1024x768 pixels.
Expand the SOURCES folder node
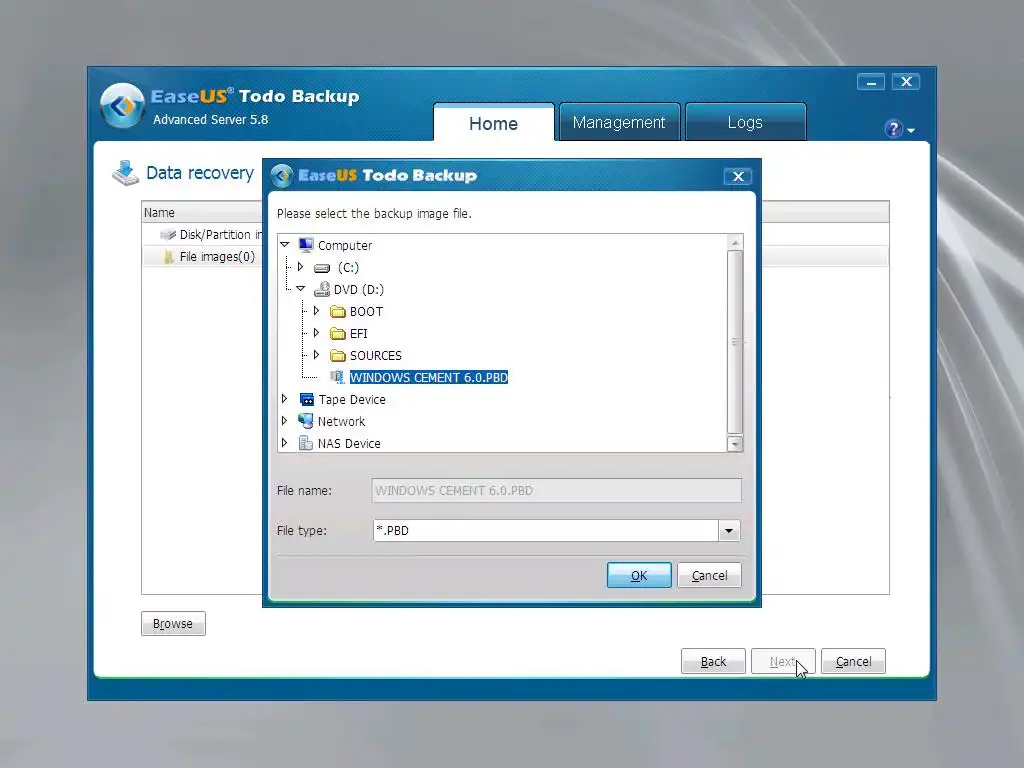pos(316,355)
